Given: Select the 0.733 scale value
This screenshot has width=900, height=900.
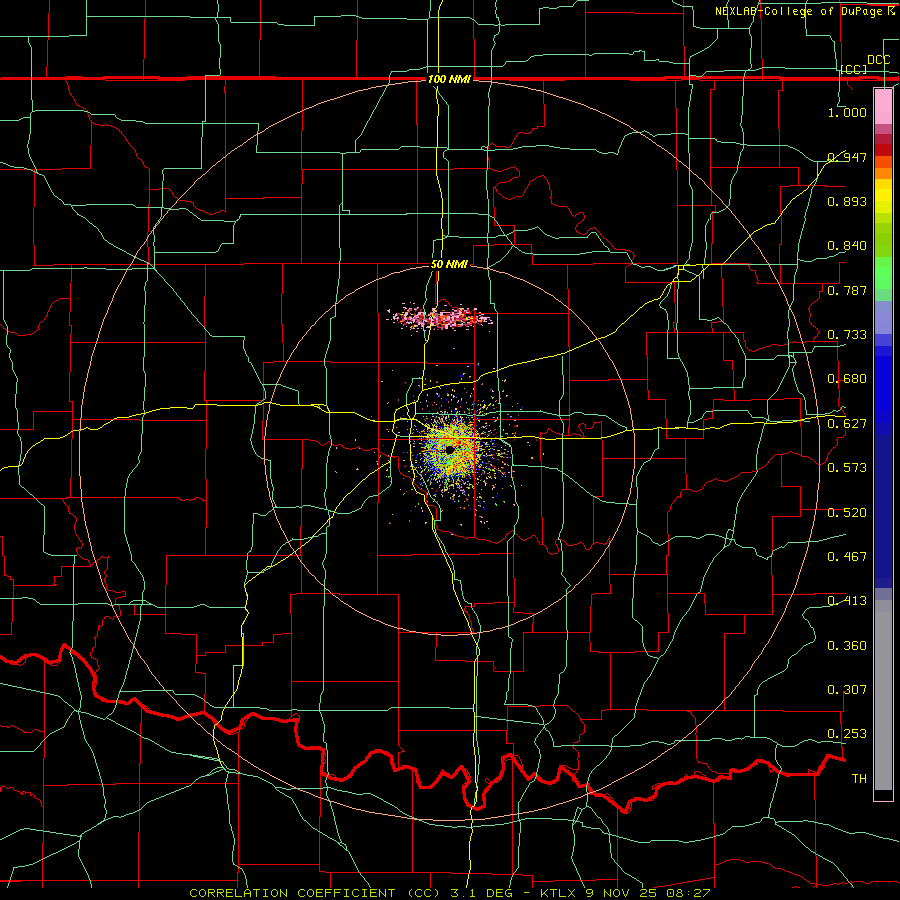Looking at the screenshot, I should point(847,335).
